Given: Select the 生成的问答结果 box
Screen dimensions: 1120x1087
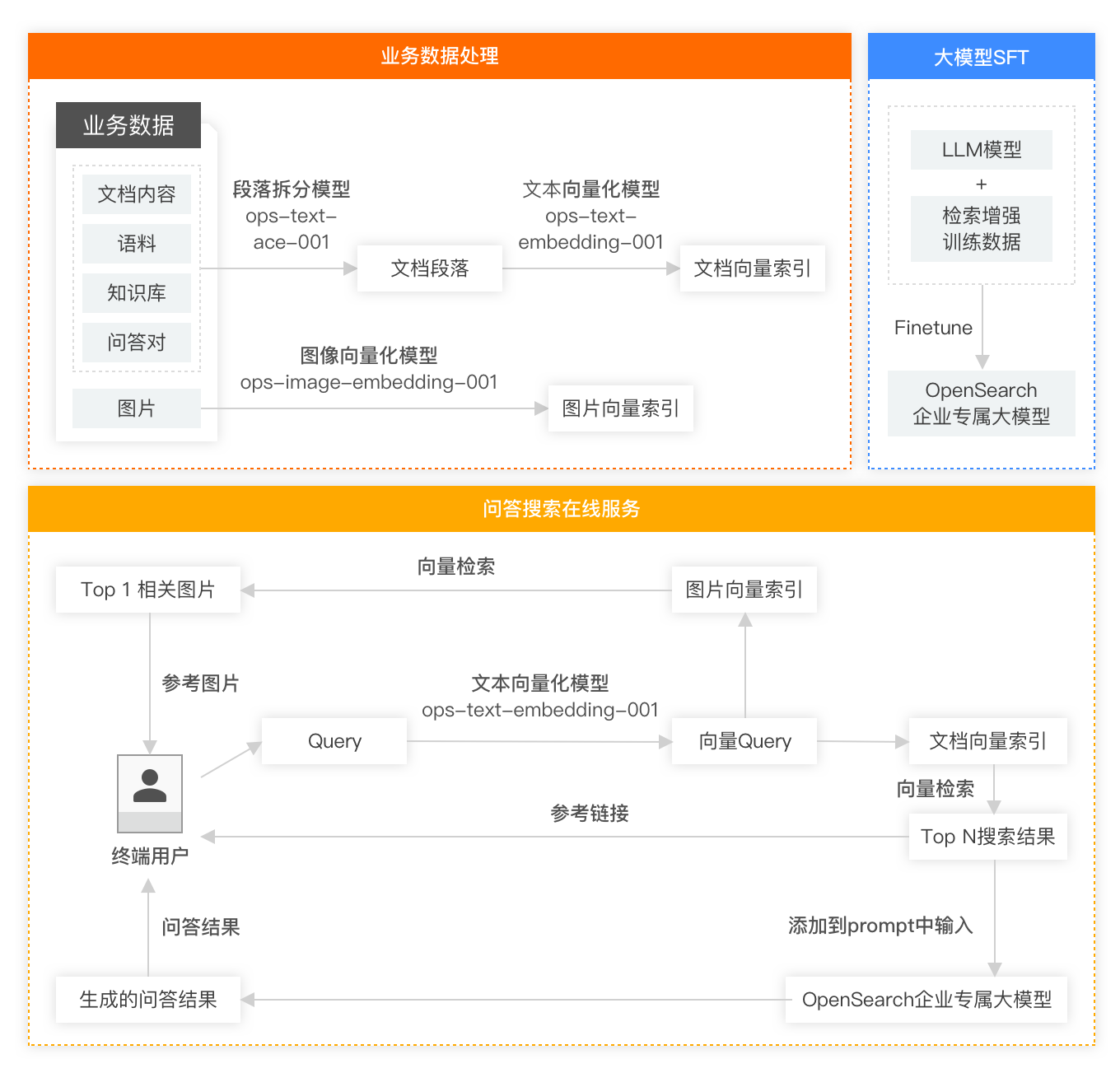Looking at the screenshot, I should pos(148,1000).
